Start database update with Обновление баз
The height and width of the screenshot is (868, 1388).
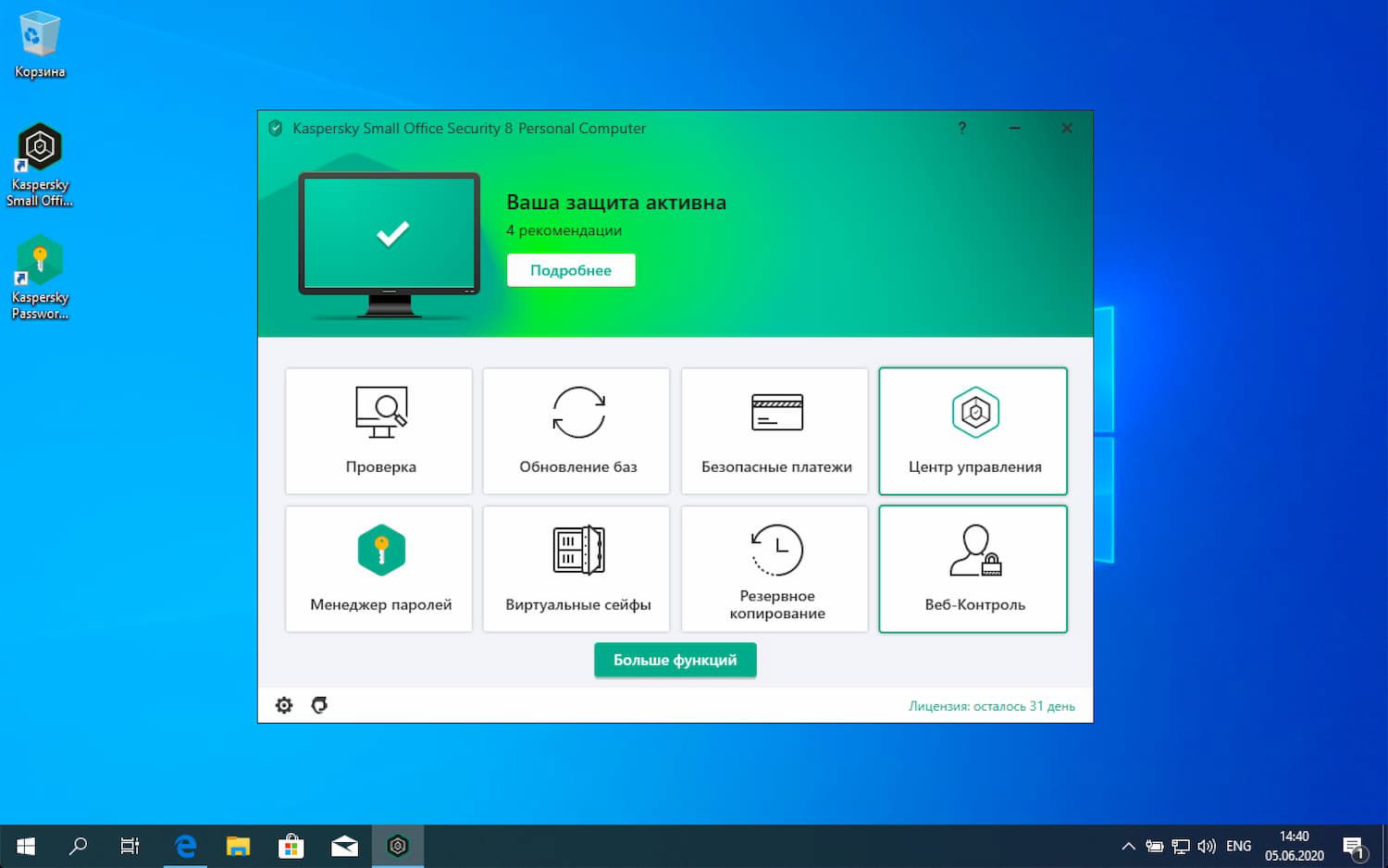pyautogui.click(x=576, y=430)
